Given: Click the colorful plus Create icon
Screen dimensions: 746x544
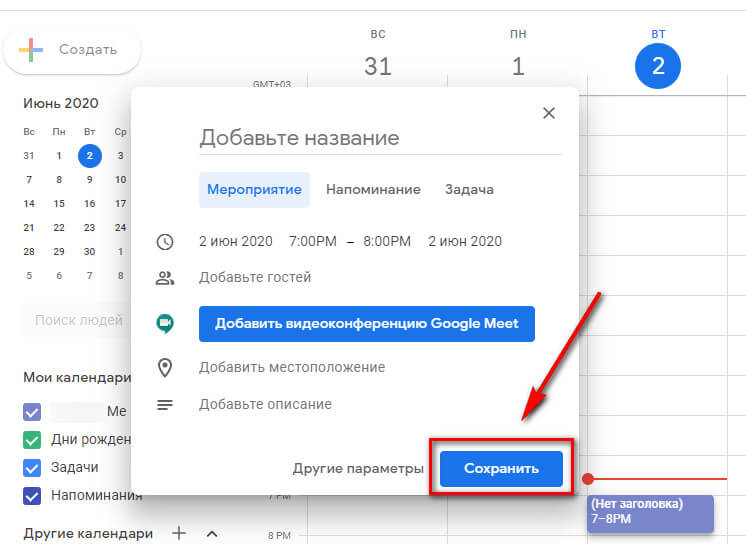Looking at the screenshot, I should tap(31, 50).
